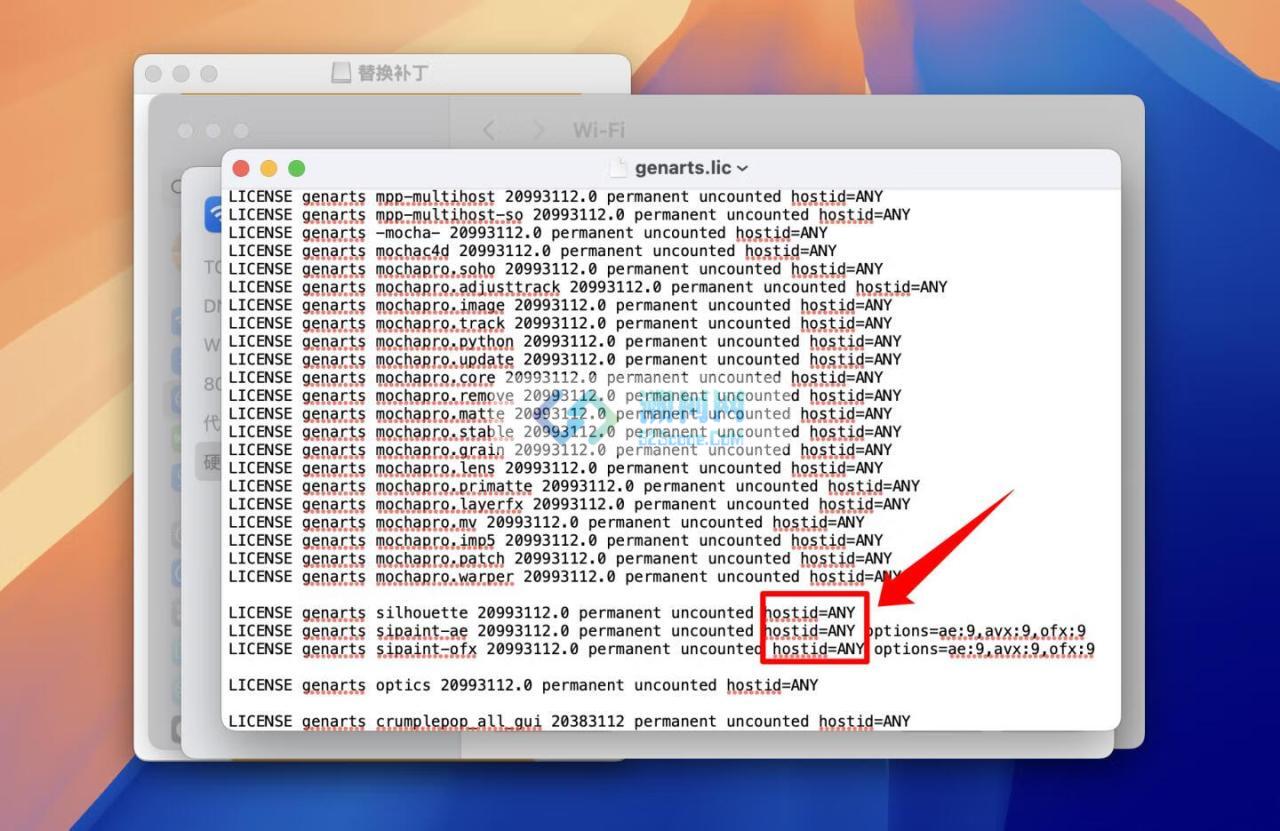Click 'mochapro.python' in the license text
Screen dimensions: 1280x831
(445, 341)
